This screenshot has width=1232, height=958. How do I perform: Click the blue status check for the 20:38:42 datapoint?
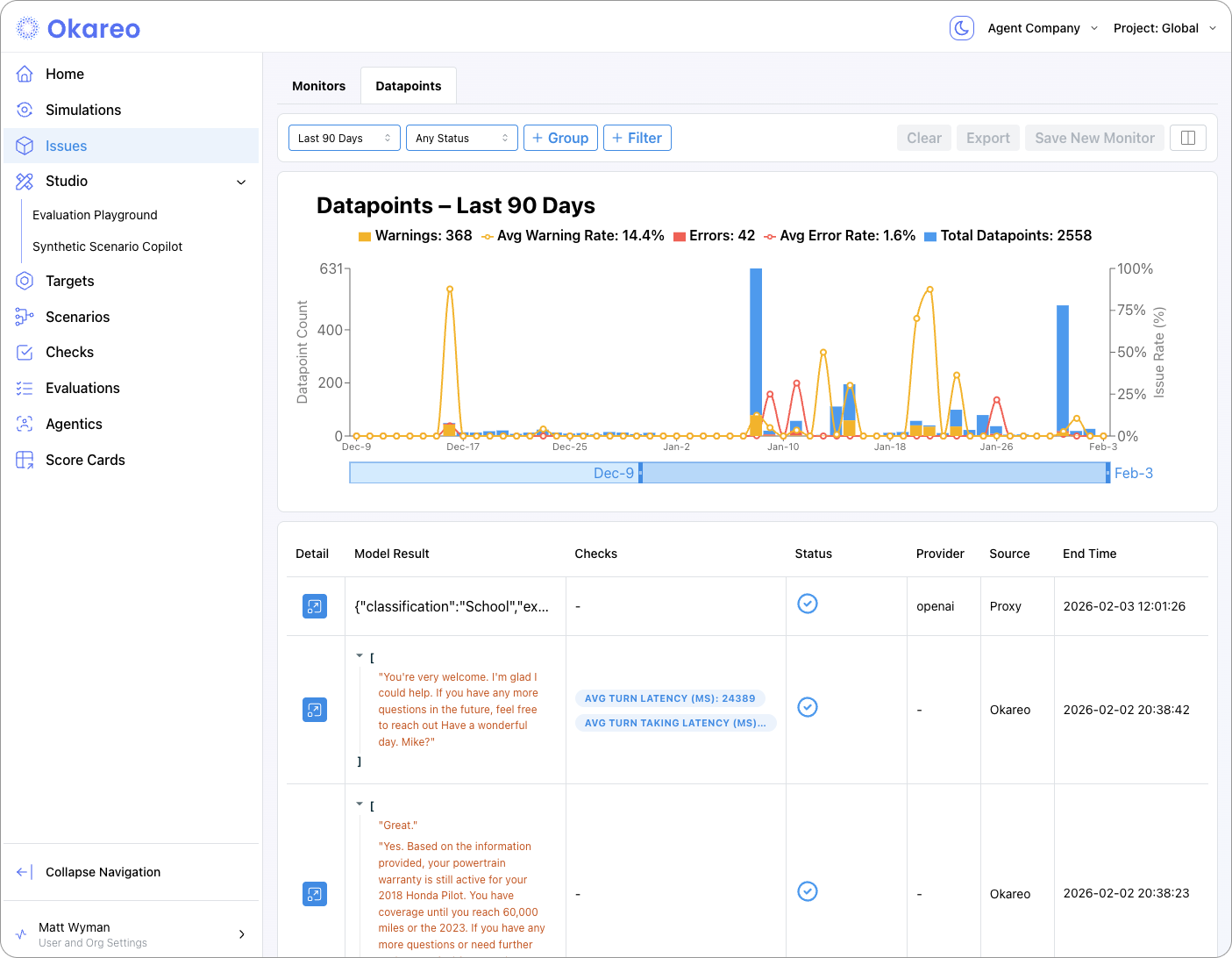(x=807, y=707)
